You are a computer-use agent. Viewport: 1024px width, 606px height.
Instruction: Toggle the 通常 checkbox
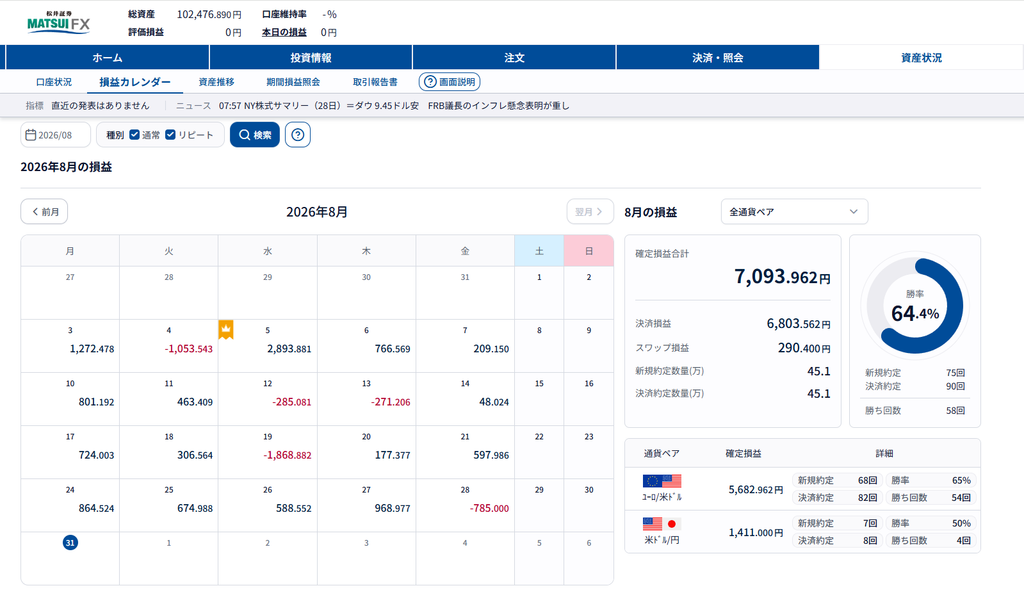[x=135, y=135]
